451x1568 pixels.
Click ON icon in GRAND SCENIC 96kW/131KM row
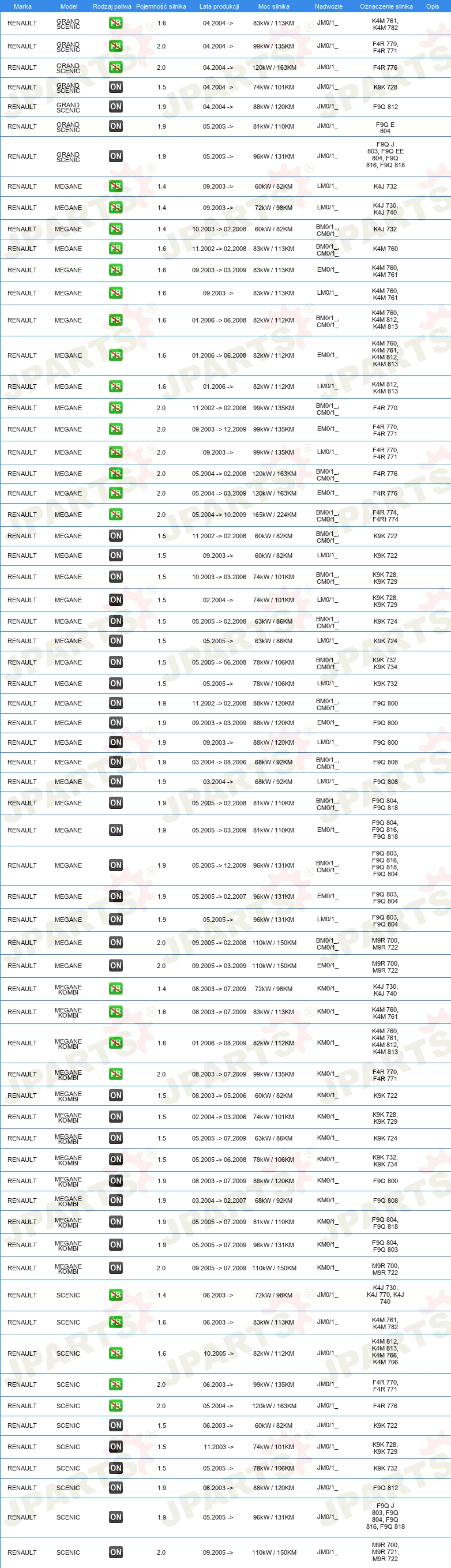[116, 156]
